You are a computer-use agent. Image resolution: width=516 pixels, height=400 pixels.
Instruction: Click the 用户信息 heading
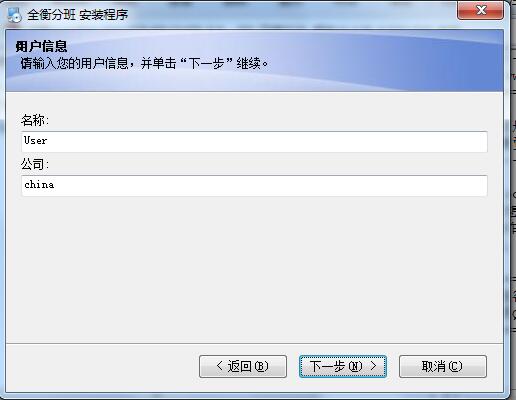click(x=41, y=46)
